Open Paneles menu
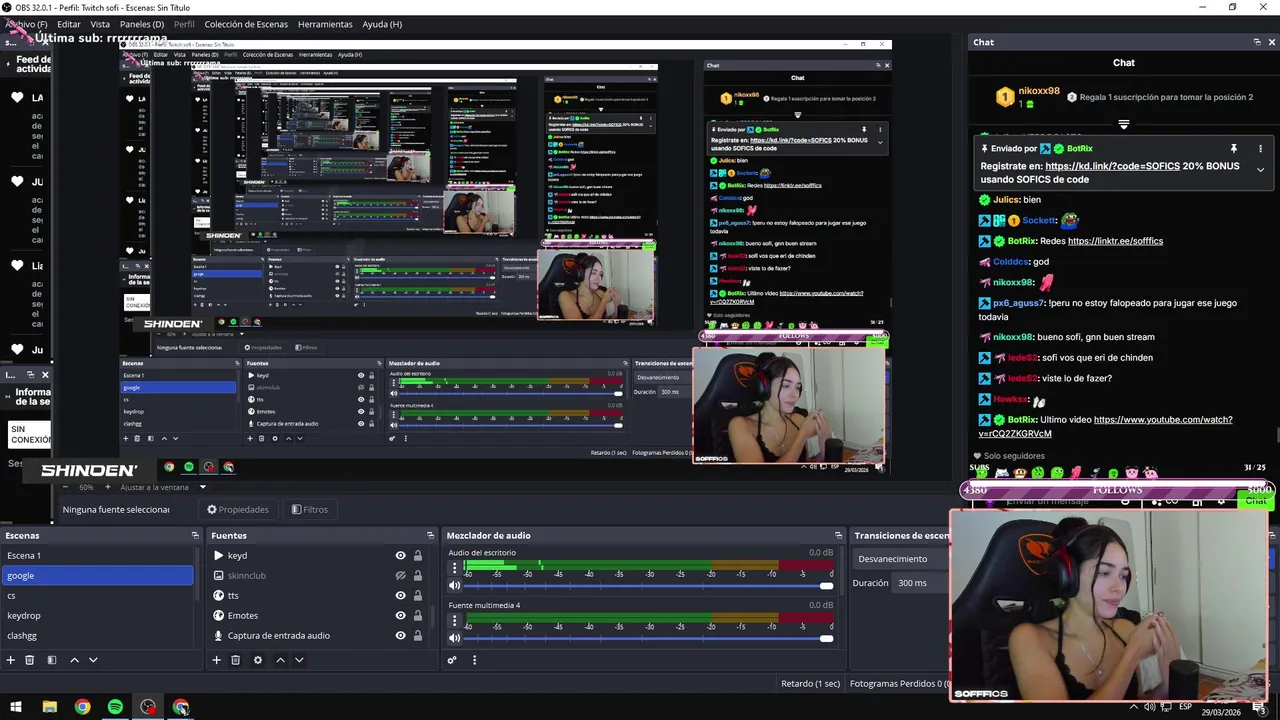Screen dimensions: 1280x720 click(x=142, y=24)
